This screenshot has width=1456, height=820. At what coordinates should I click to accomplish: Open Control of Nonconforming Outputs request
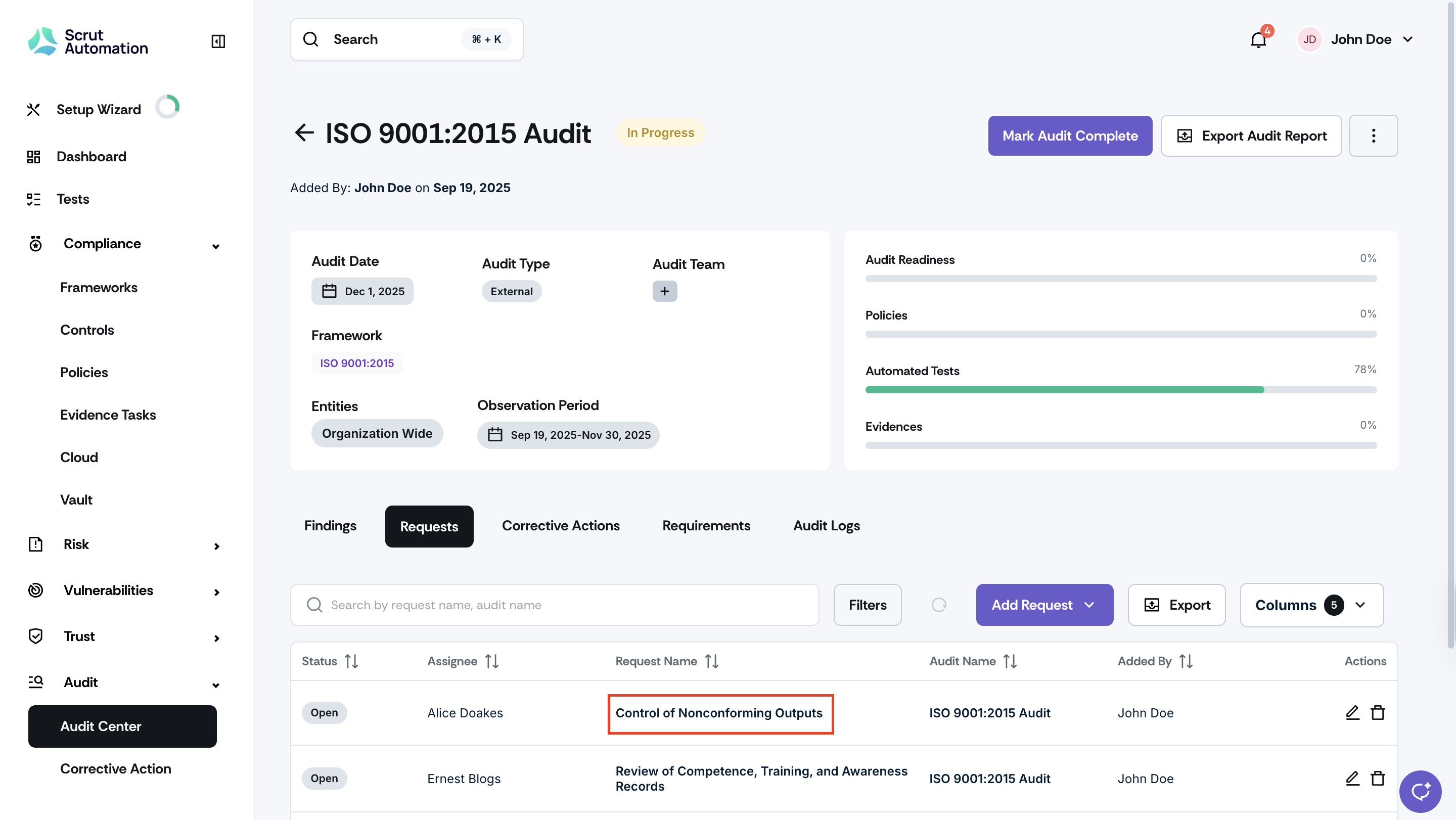[719, 713]
